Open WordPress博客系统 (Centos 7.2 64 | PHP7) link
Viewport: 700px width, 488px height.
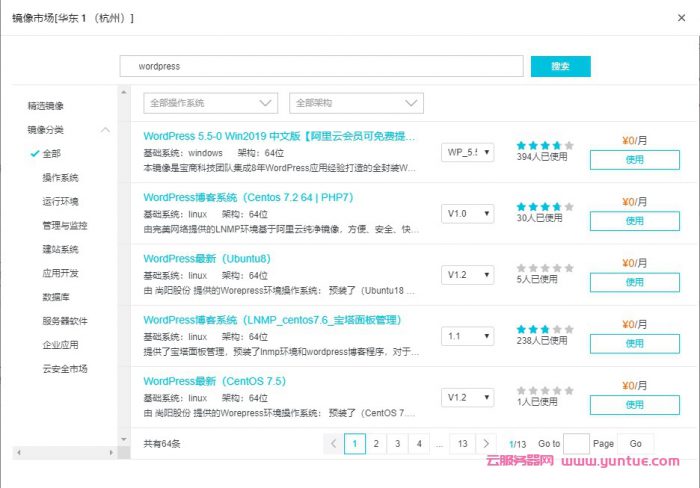pos(248,197)
